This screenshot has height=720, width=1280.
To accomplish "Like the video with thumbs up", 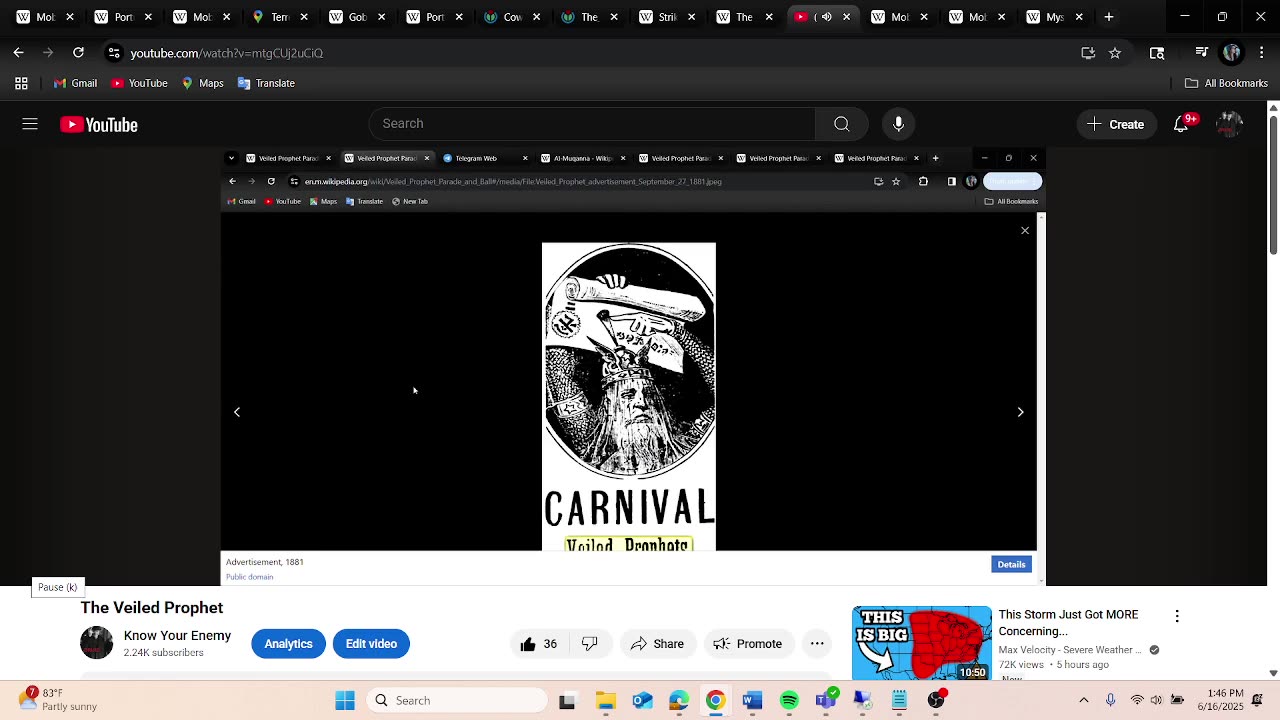I will pos(538,644).
